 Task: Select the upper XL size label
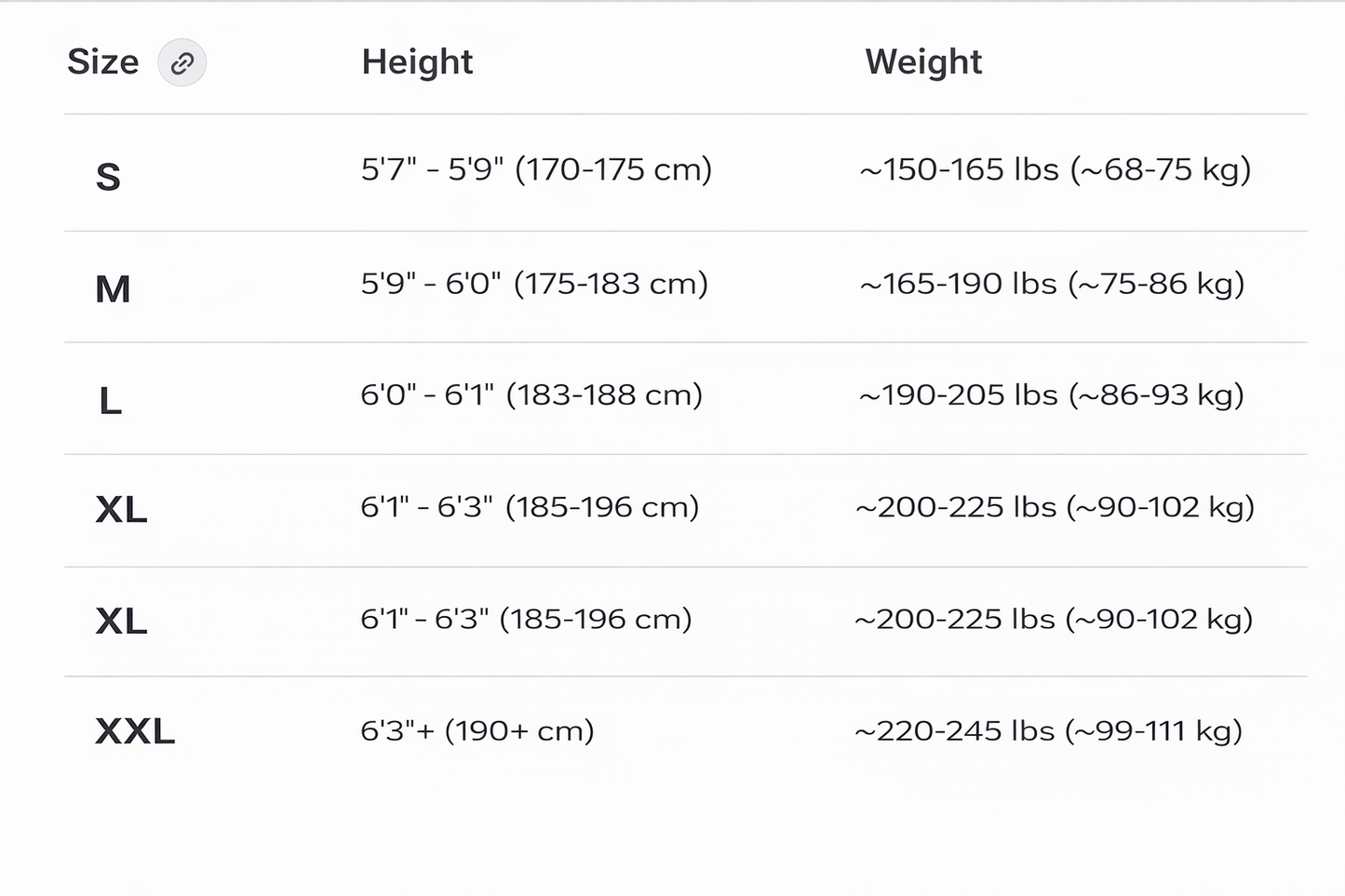pos(121,510)
